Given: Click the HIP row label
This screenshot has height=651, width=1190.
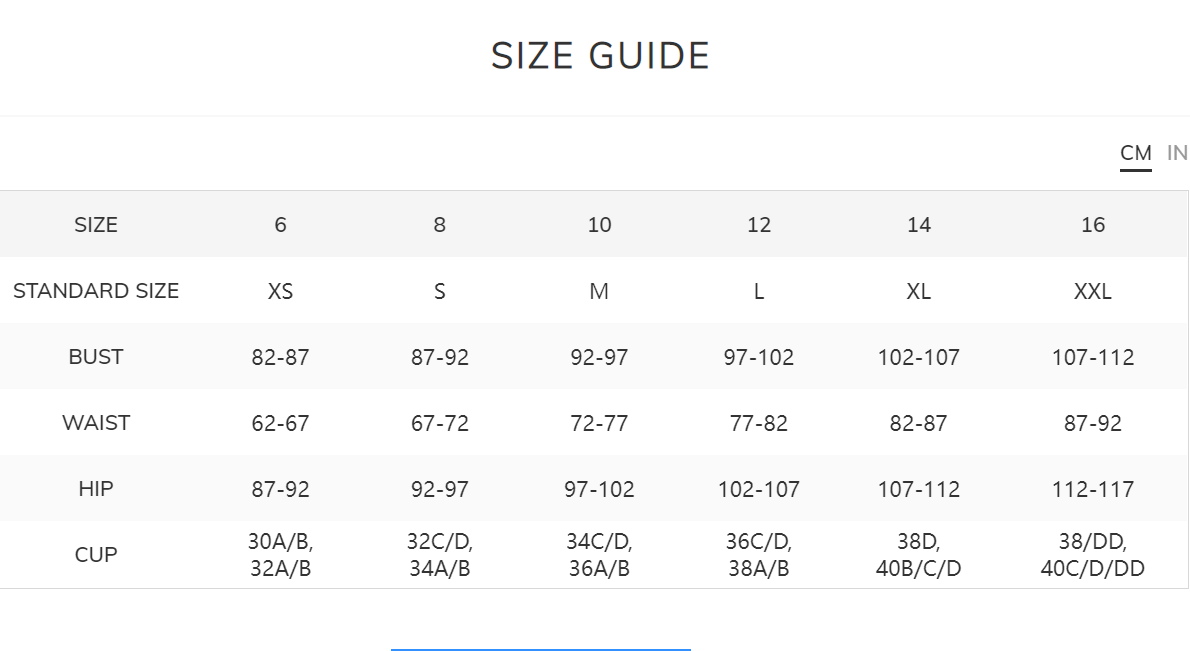Looking at the screenshot, I should click(96, 489).
